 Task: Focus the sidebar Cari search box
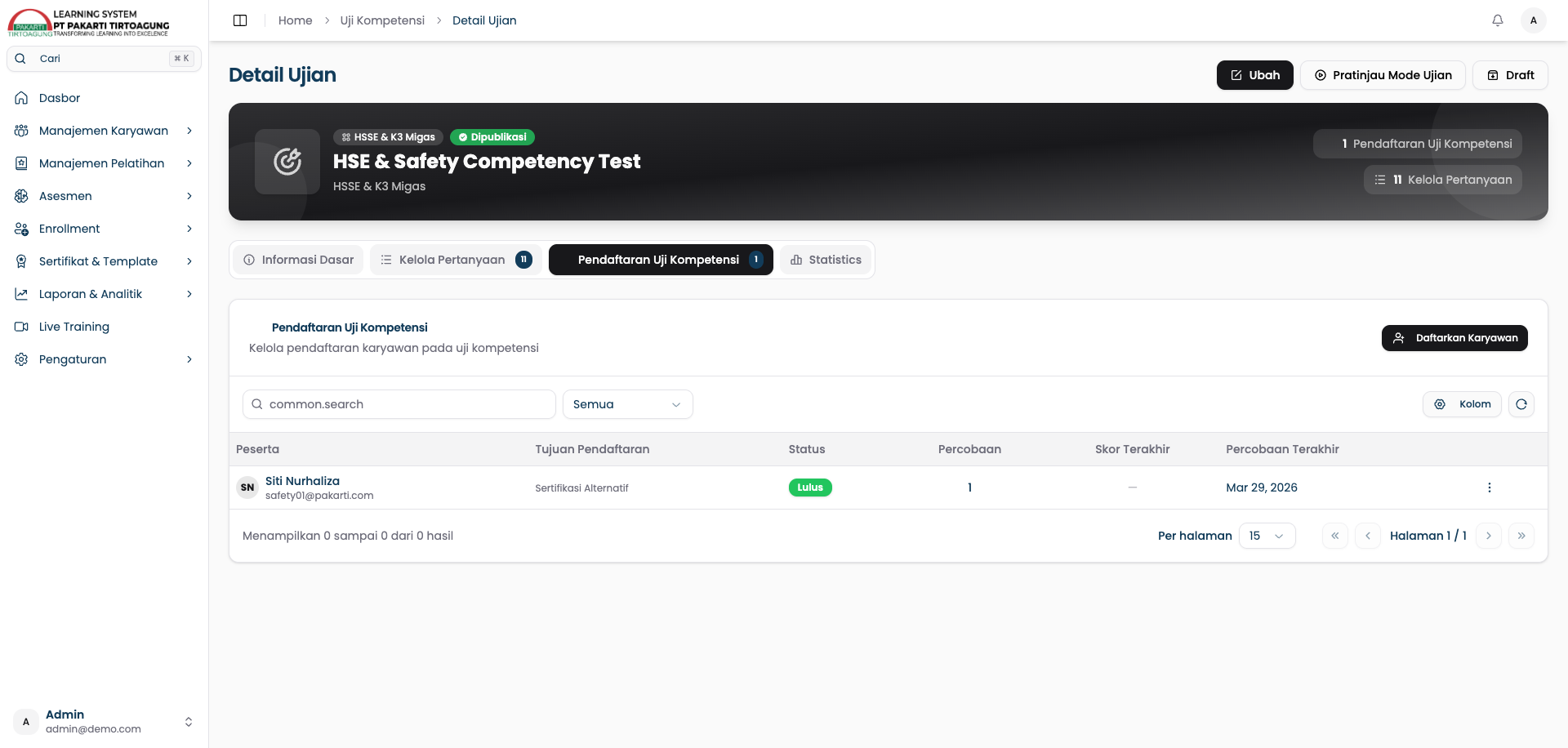pyautogui.click(x=104, y=59)
